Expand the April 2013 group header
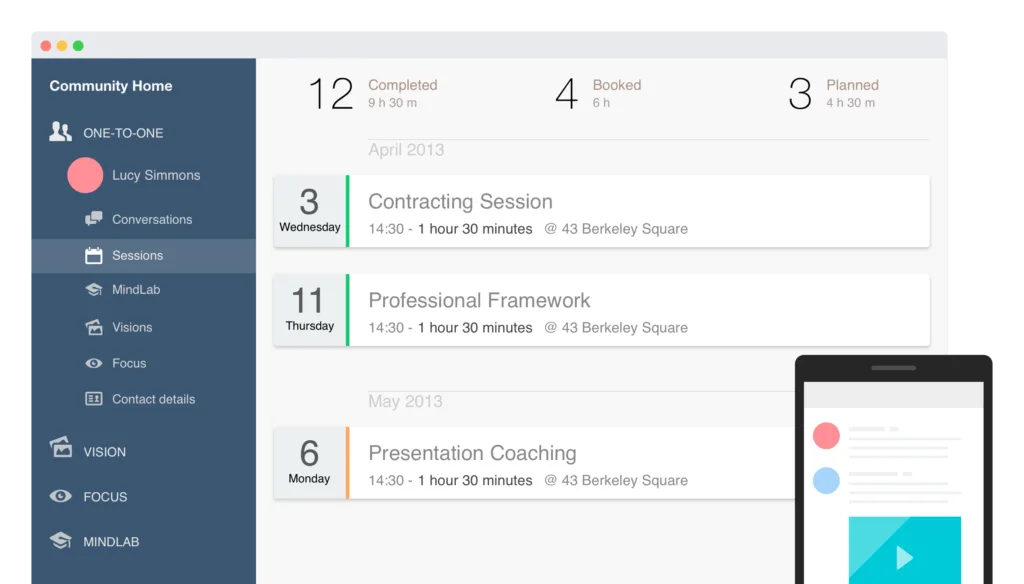Viewport: 1024px width, 584px height. coord(406,149)
